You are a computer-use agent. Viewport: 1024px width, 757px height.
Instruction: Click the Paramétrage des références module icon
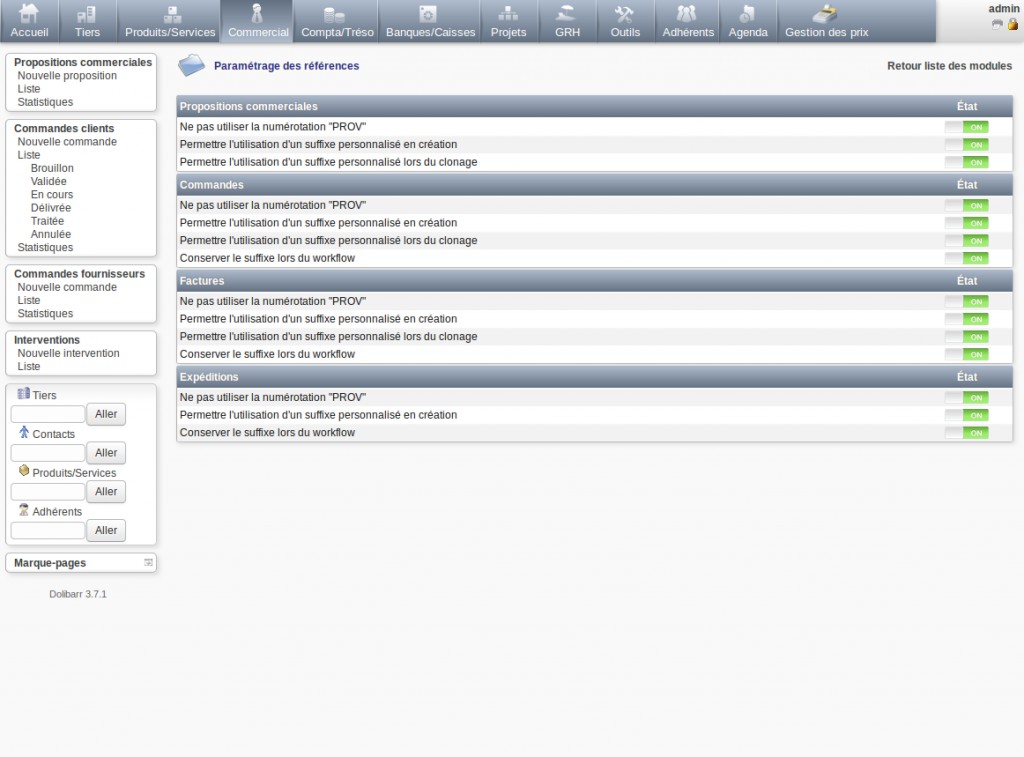191,65
